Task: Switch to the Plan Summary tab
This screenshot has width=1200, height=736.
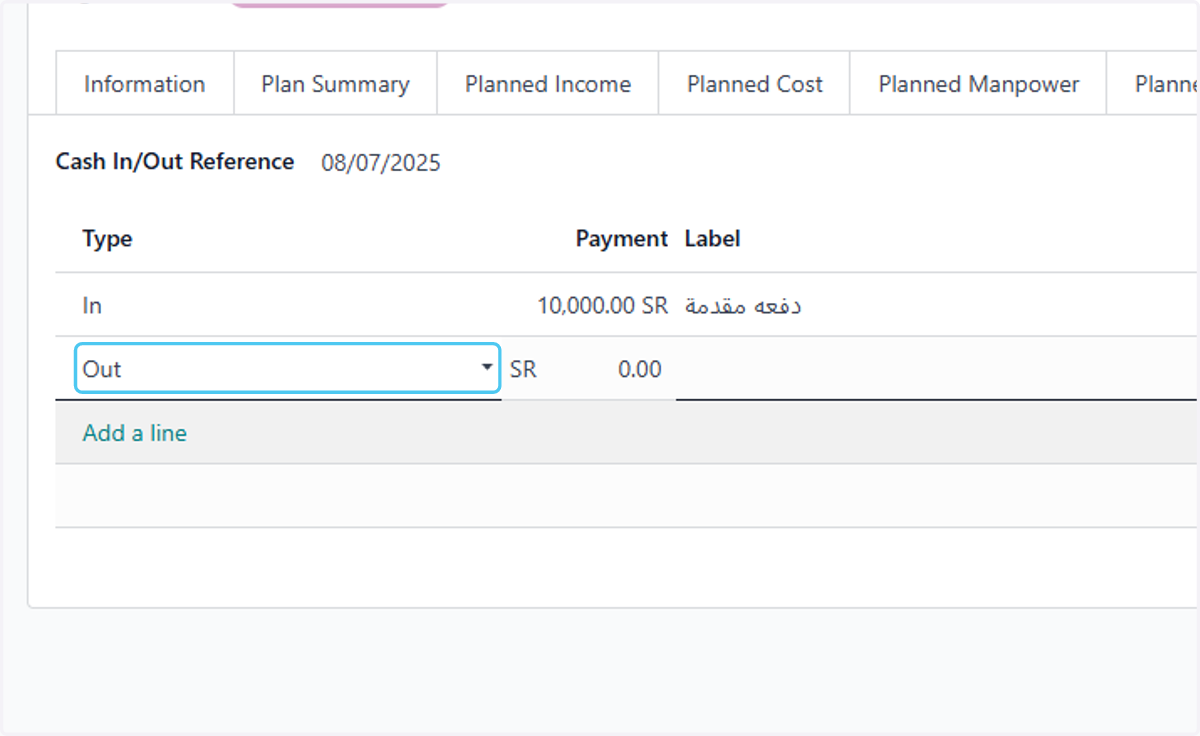Action: pyautogui.click(x=335, y=84)
